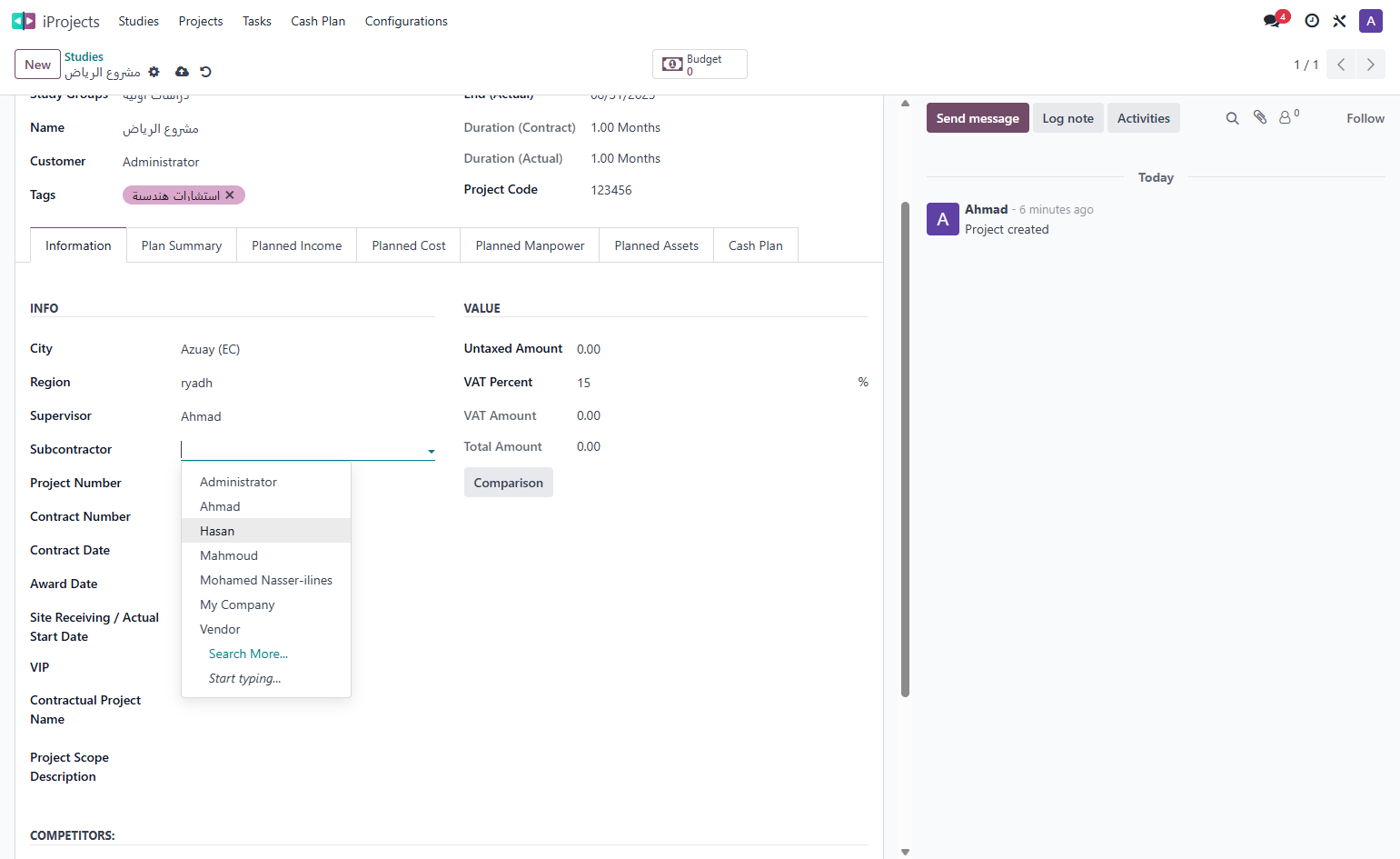Click the Comparison button
Screen dimensions: 1400x859
point(509,483)
